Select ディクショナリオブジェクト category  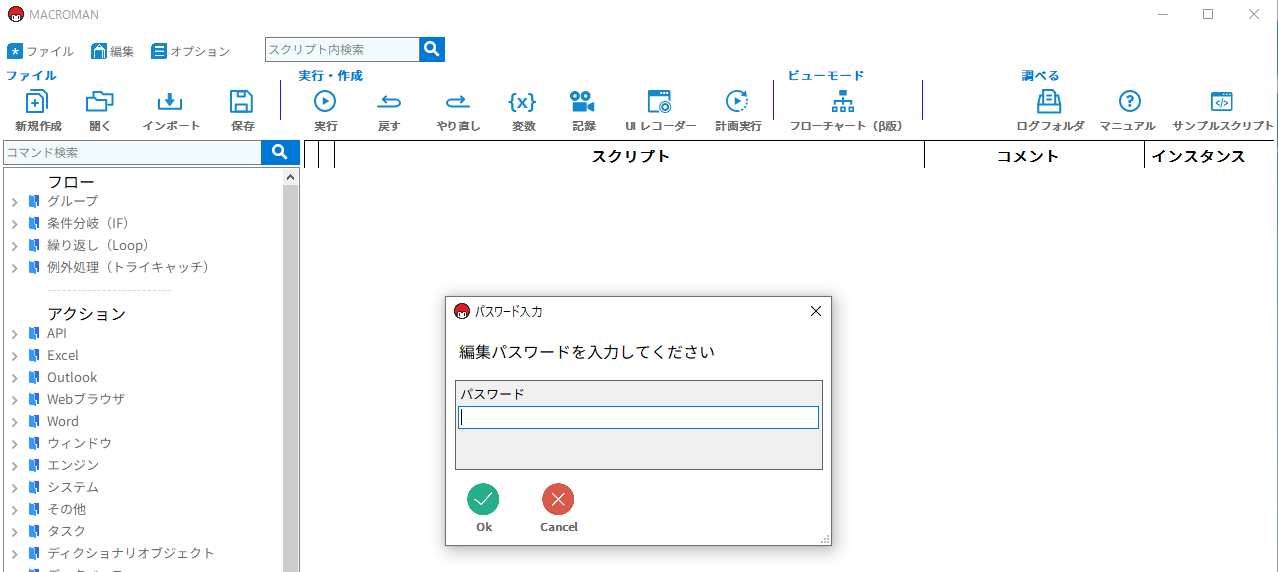point(131,553)
